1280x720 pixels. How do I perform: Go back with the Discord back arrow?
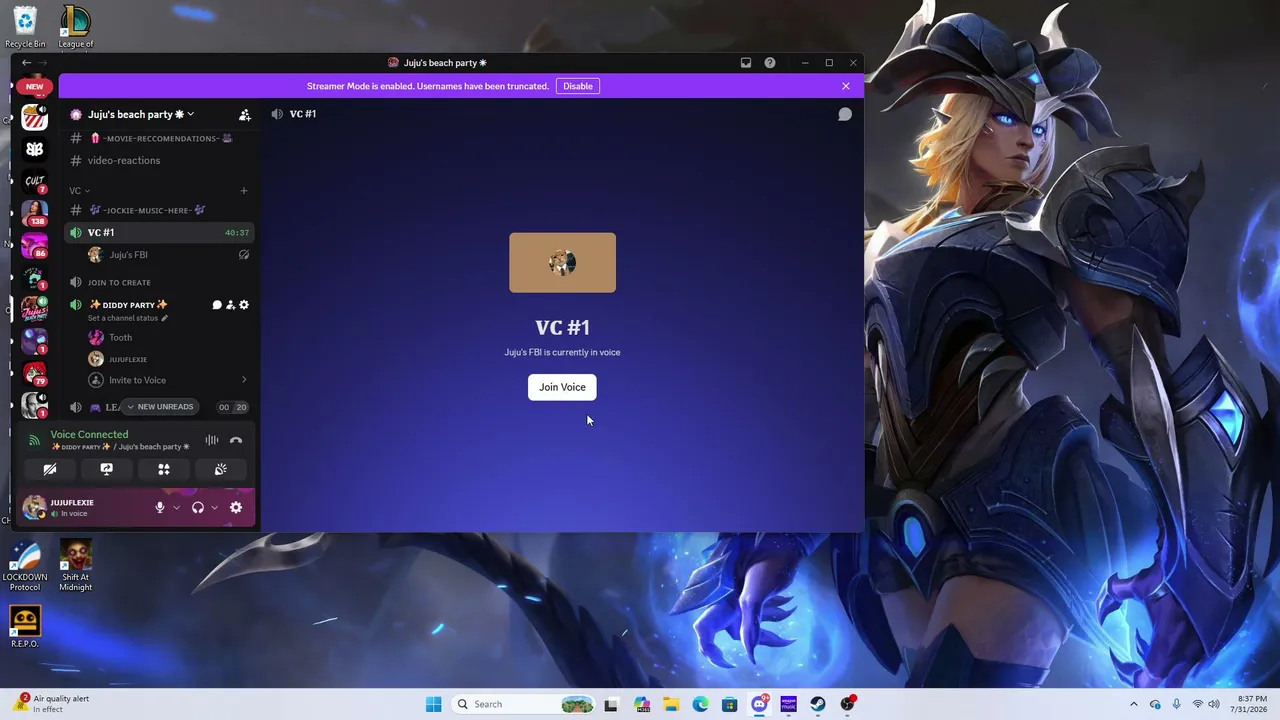[x=27, y=63]
